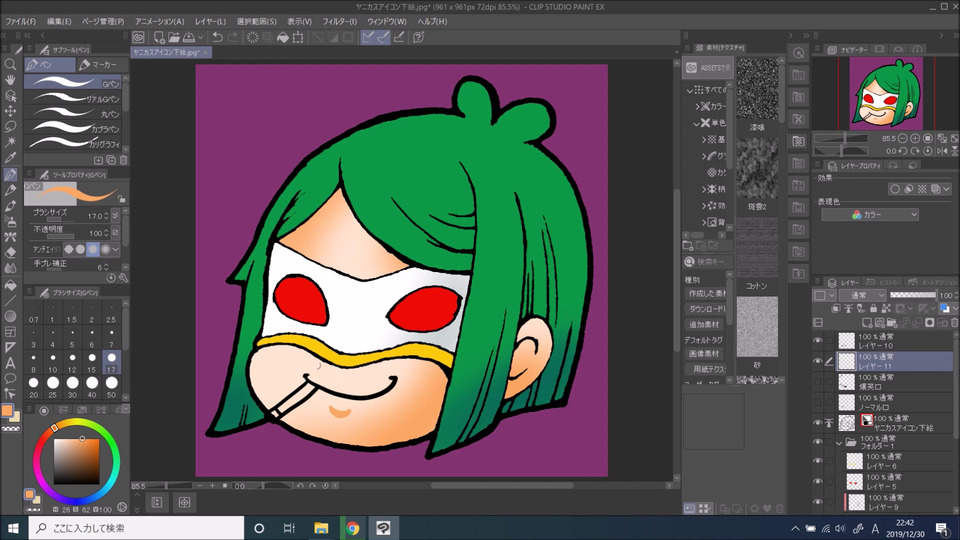Hide layer レイヤー 5 using its eye icon

[x=818, y=482]
